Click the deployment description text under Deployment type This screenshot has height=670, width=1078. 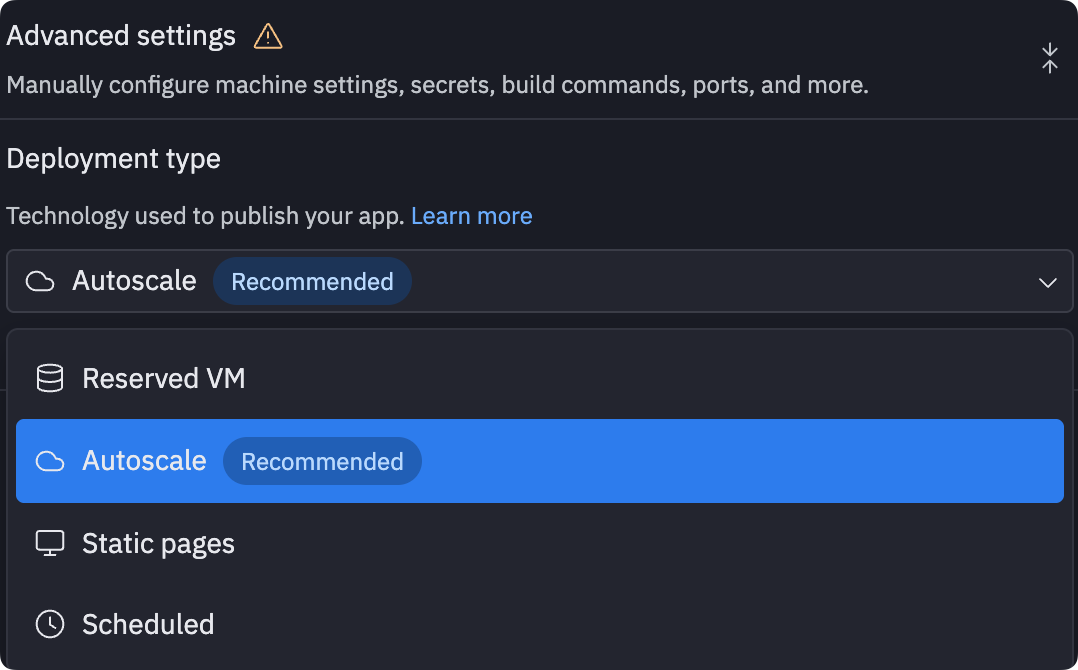click(x=207, y=215)
